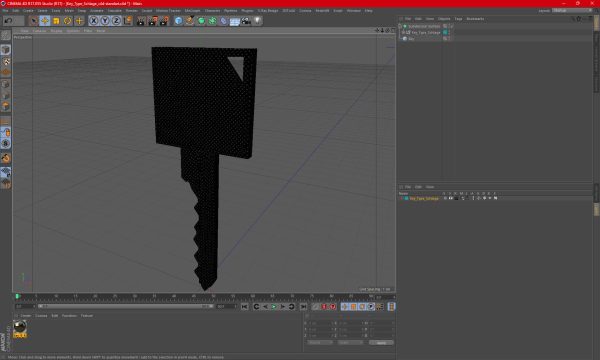Open the viewport Cameras menu
Image resolution: width=600 pixels, height=360 pixels.
[x=39, y=31]
